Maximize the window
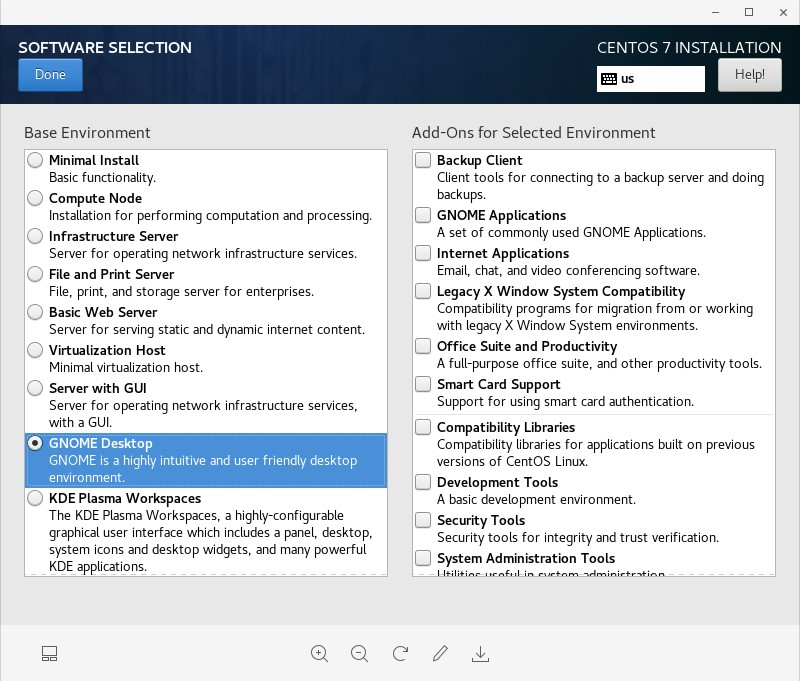Image resolution: width=800 pixels, height=681 pixels. [x=749, y=12]
